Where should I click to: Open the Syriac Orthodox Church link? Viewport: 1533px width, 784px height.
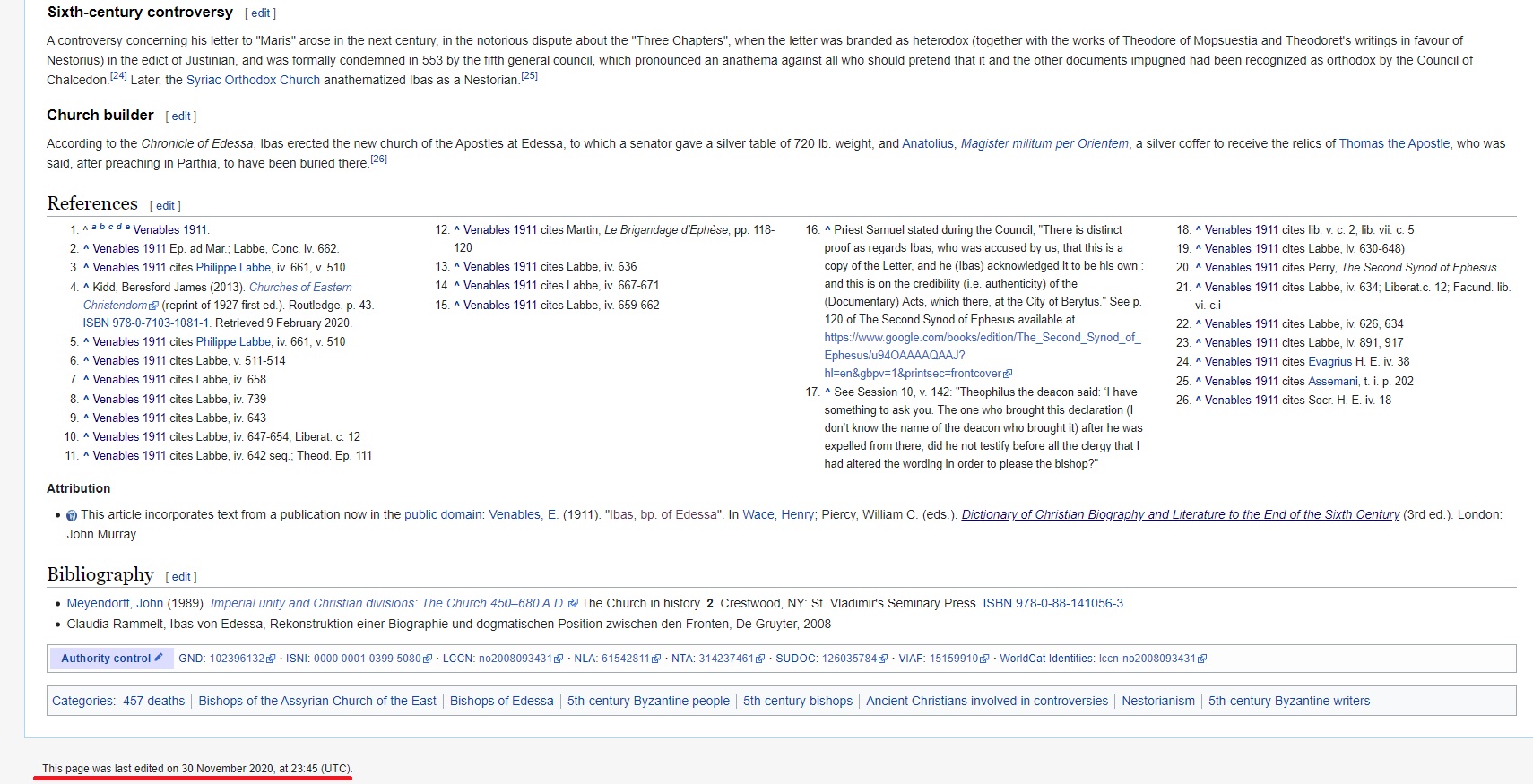pyautogui.click(x=253, y=80)
